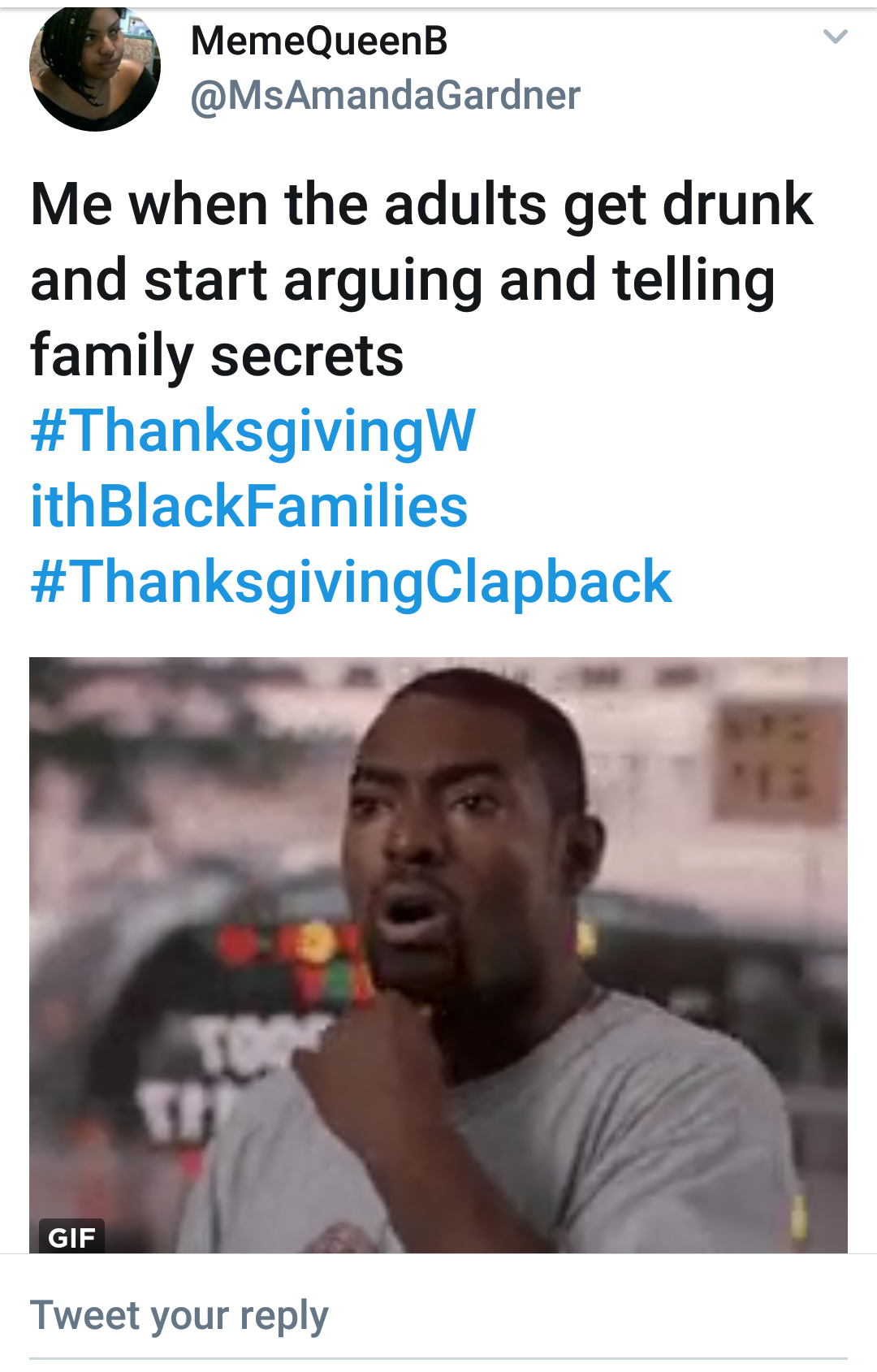Expand the tweet options chevron
The image size is (877, 1372).
pyautogui.click(x=835, y=37)
